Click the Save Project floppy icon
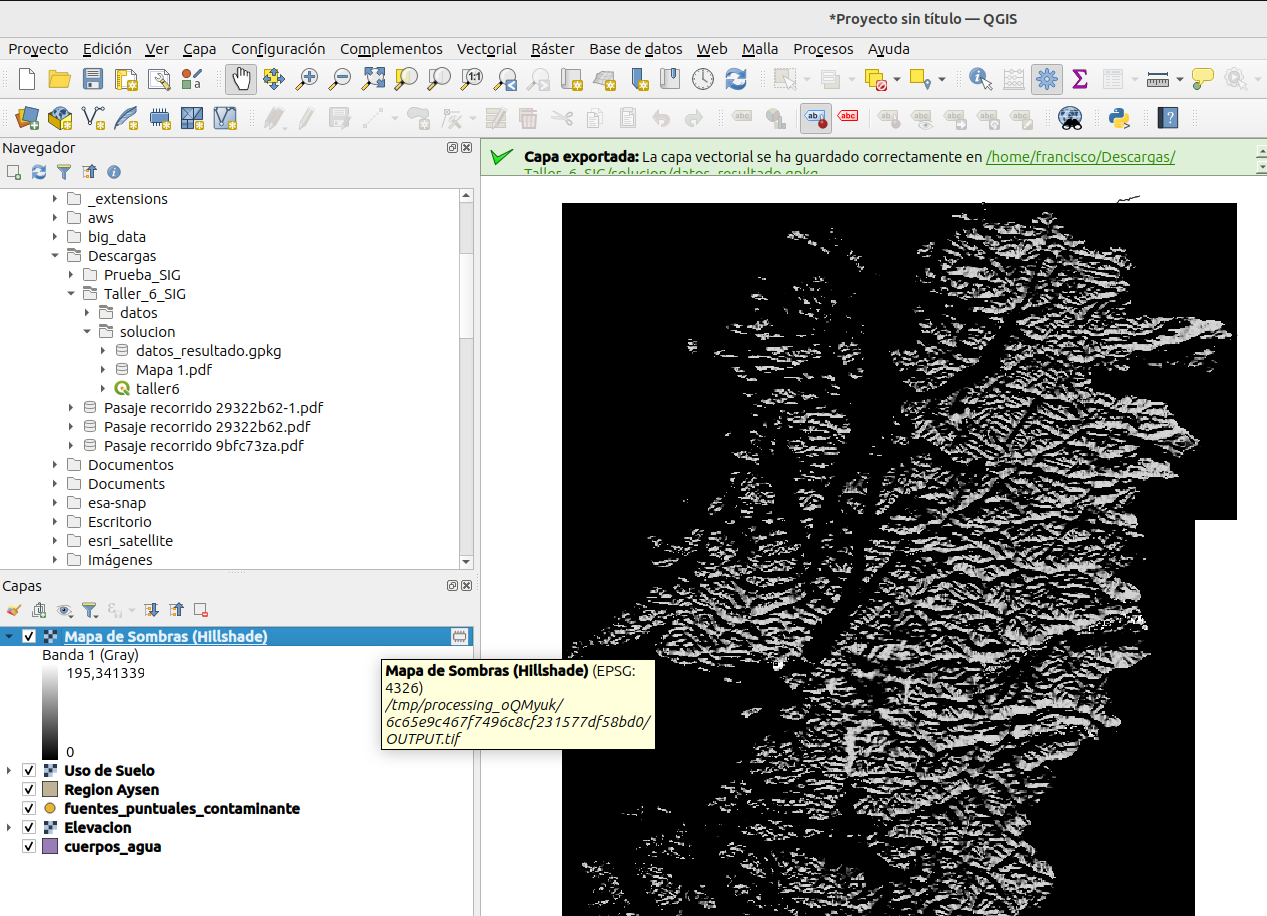The width and height of the screenshot is (1267, 916). coord(93,79)
